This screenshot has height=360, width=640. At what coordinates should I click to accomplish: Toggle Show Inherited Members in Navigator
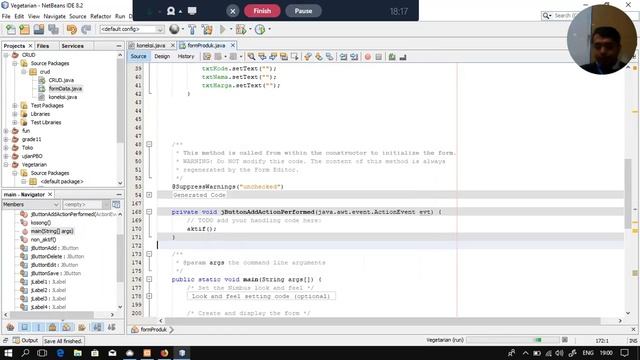tap(11, 327)
